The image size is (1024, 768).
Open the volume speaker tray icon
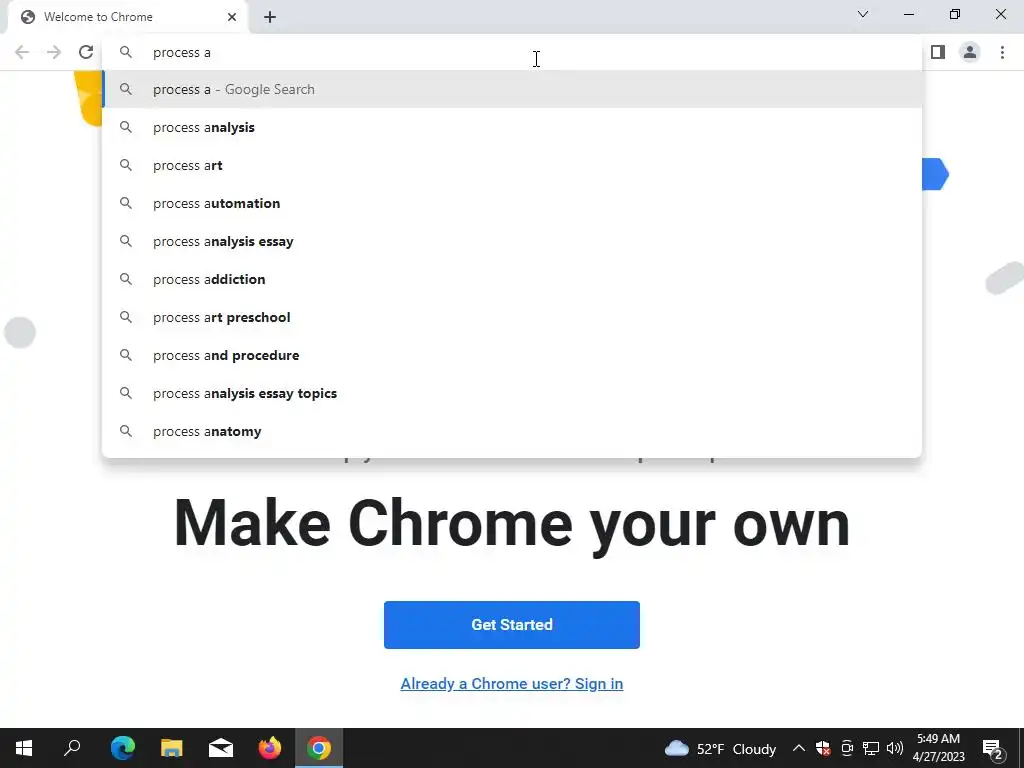895,748
